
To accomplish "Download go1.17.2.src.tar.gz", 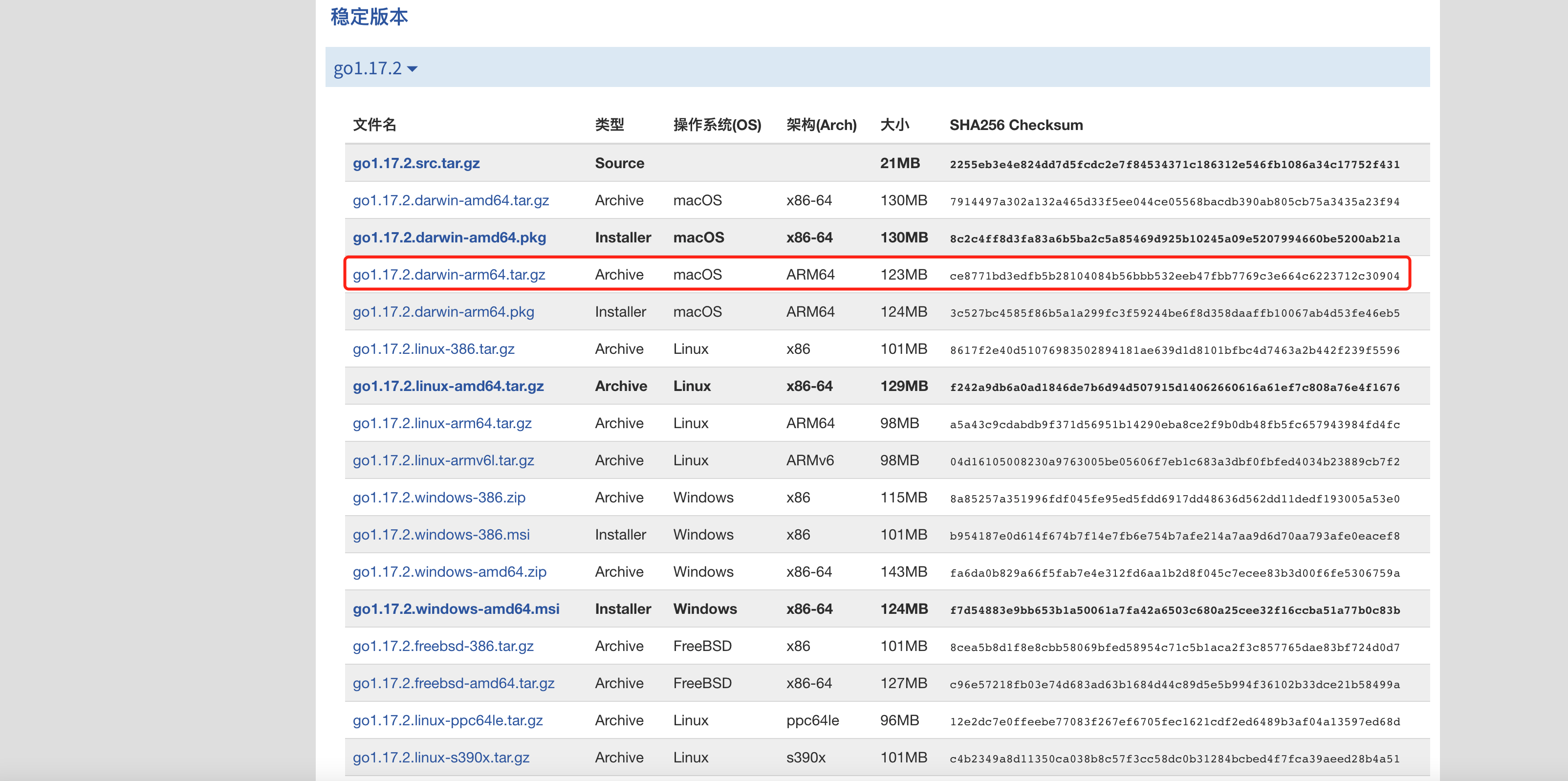I will (416, 163).
